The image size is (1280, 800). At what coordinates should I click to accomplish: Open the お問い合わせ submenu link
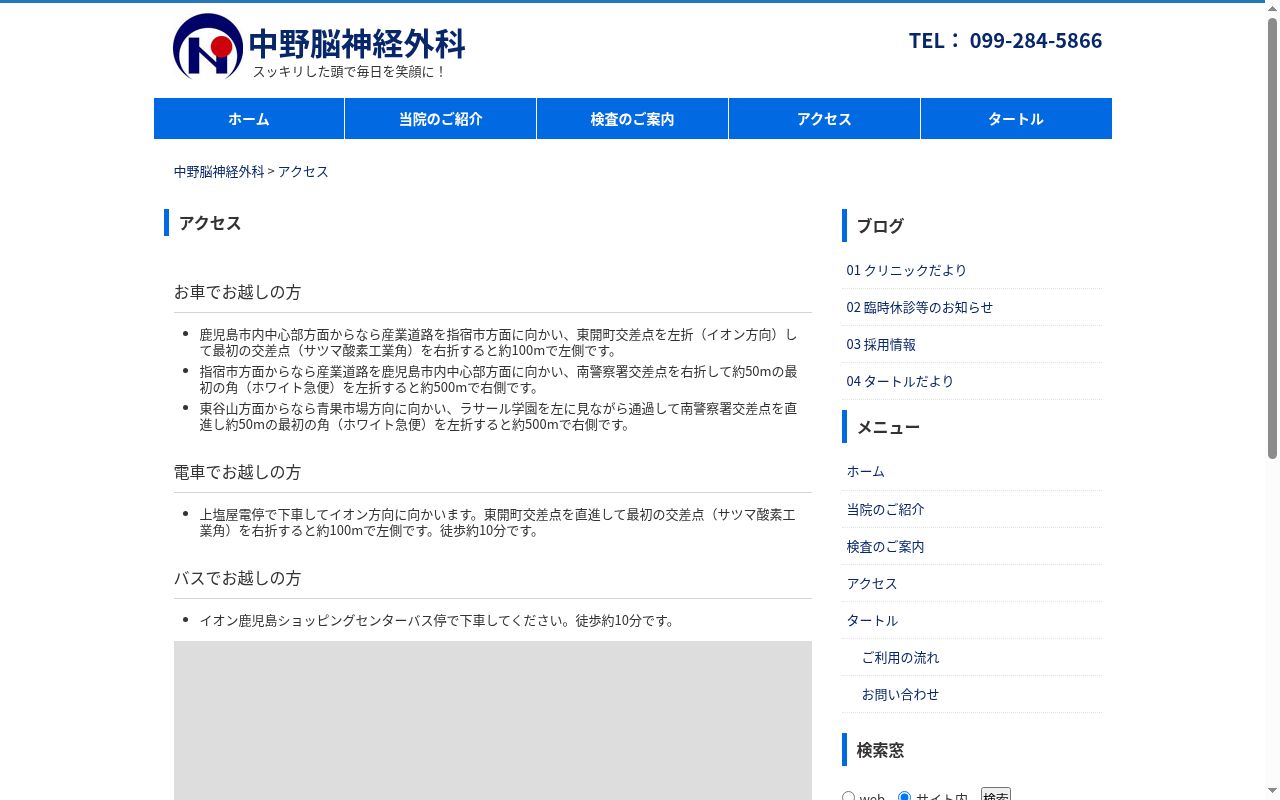pyautogui.click(x=900, y=694)
